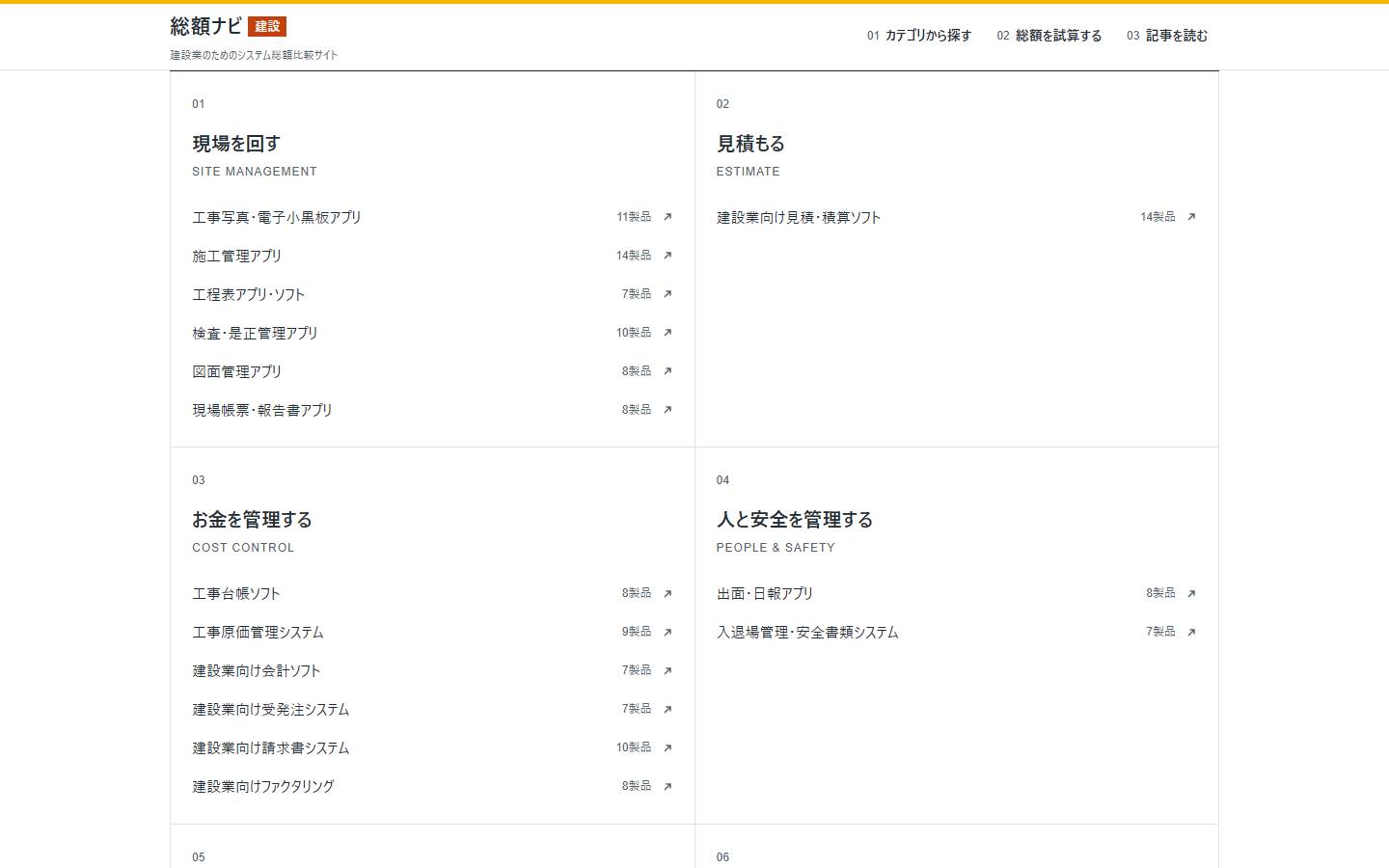Viewport: 1389px width, 868px height.
Task: Click the 見積もる section heading
Action: tap(750, 144)
